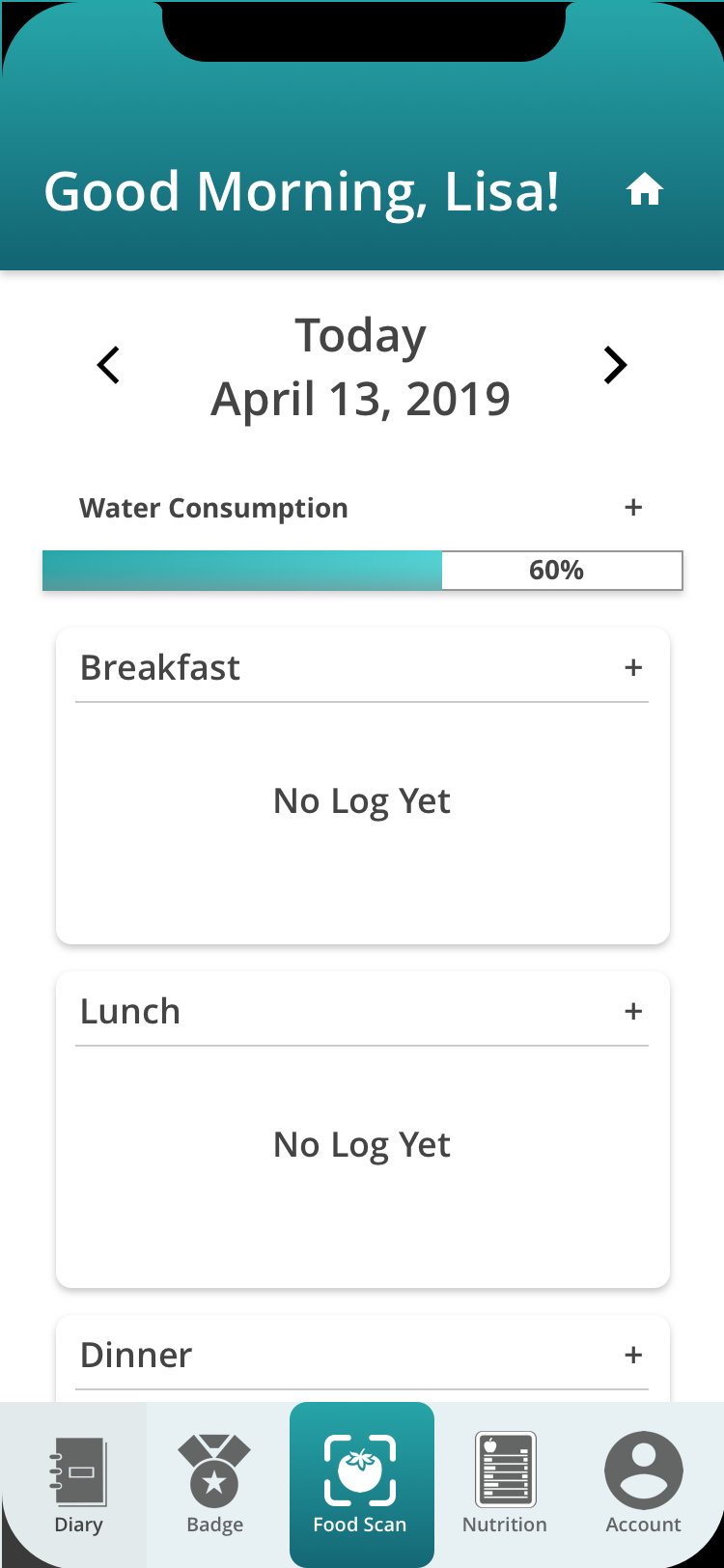The width and height of the screenshot is (724, 1568).
Task: Add water consumption with plus icon
Action: click(633, 508)
